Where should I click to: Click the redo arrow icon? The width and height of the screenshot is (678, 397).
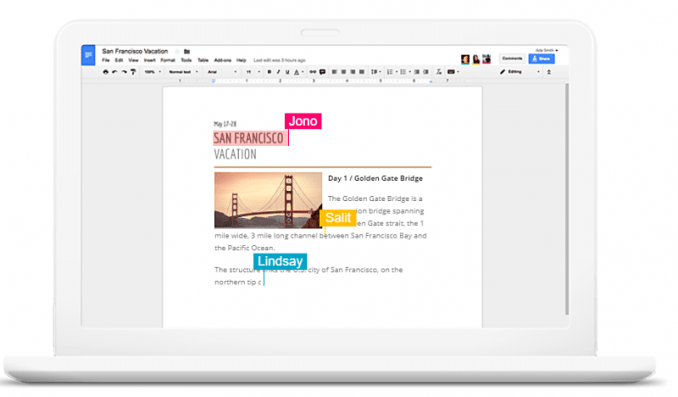click(124, 72)
